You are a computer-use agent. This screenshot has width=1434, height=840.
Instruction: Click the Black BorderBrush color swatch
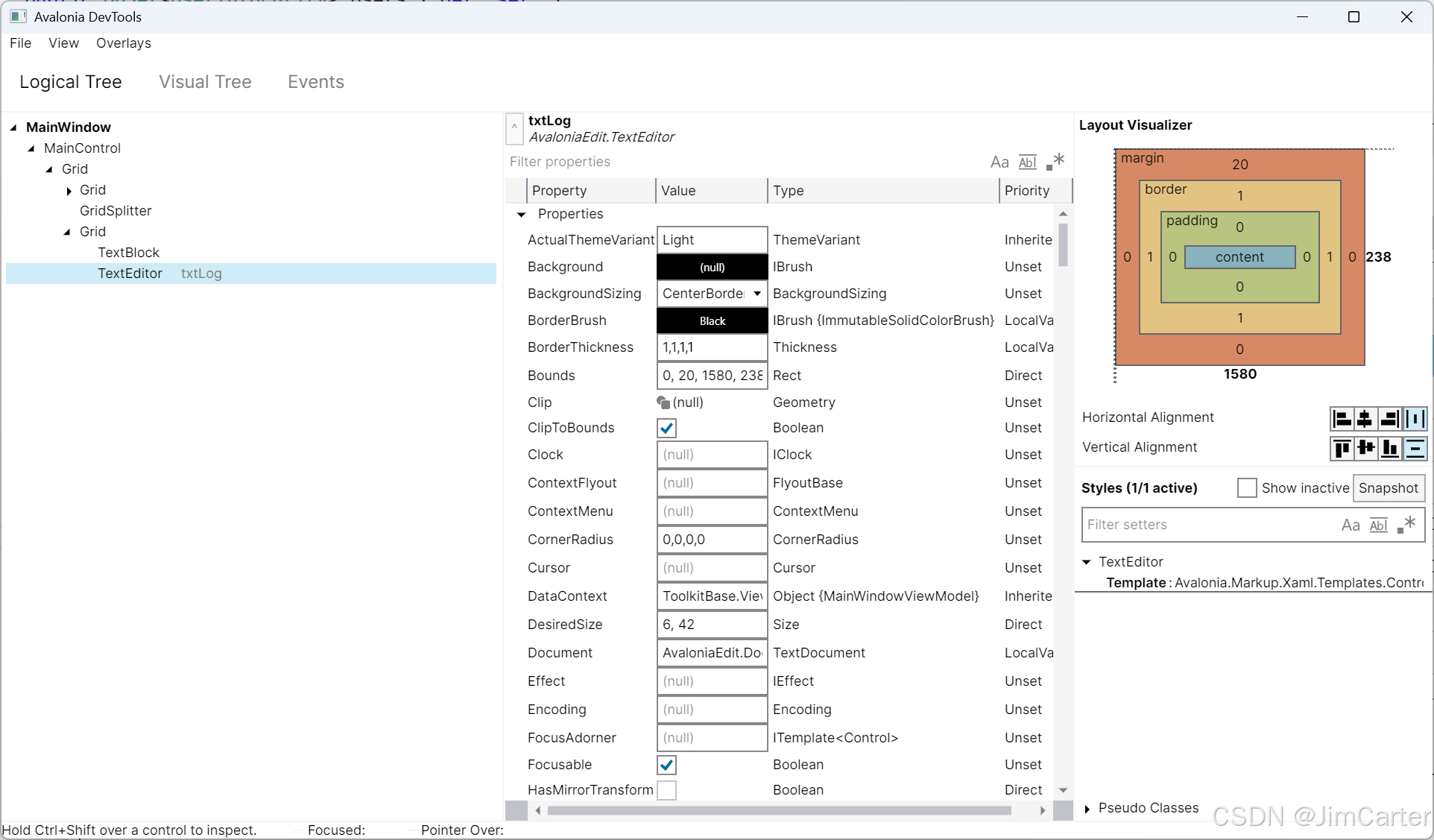[x=712, y=320]
